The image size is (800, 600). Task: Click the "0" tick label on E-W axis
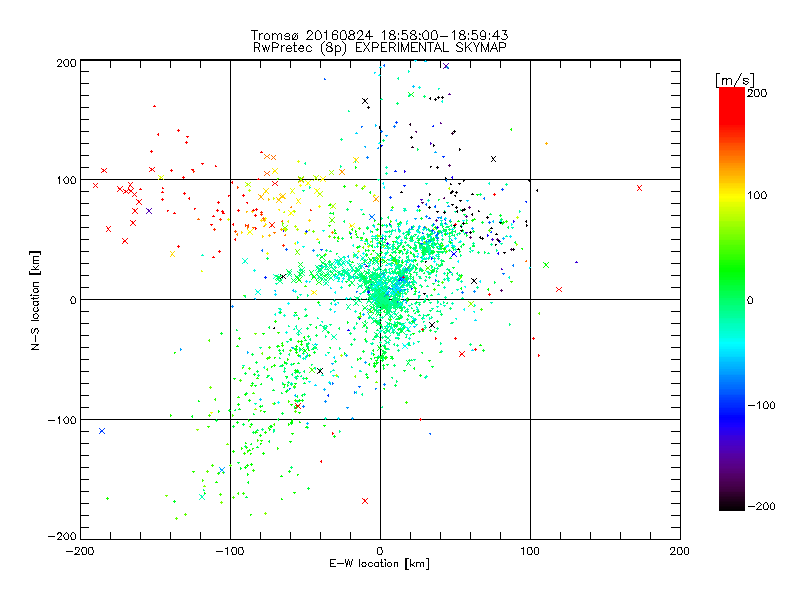(380, 551)
